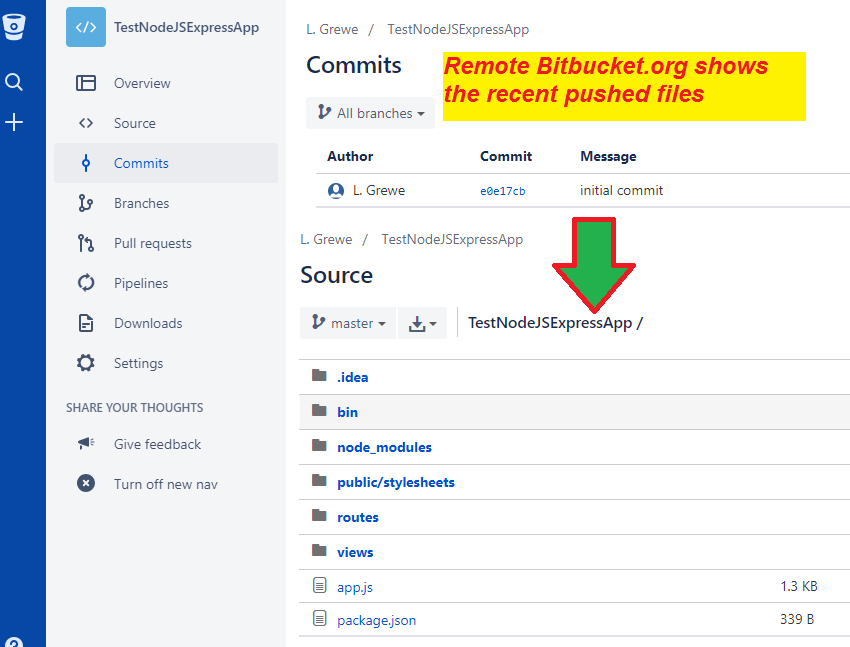Click the Give feedback megaphone icon
850x647 pixels.
[86, 444]
